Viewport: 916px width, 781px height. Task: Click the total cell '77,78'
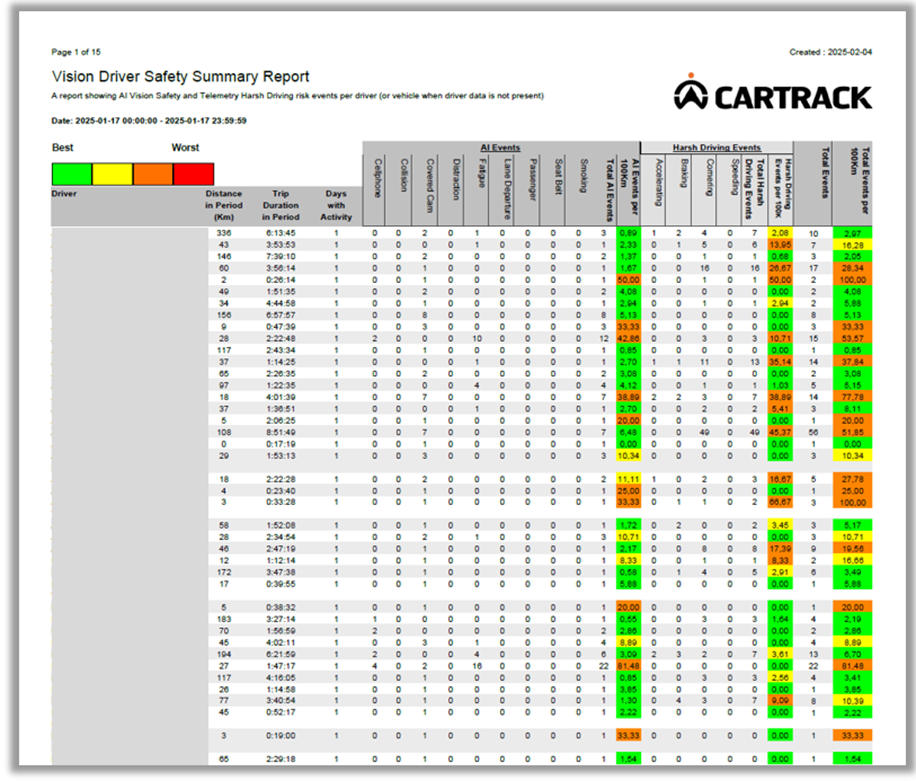tap(852, 397)
